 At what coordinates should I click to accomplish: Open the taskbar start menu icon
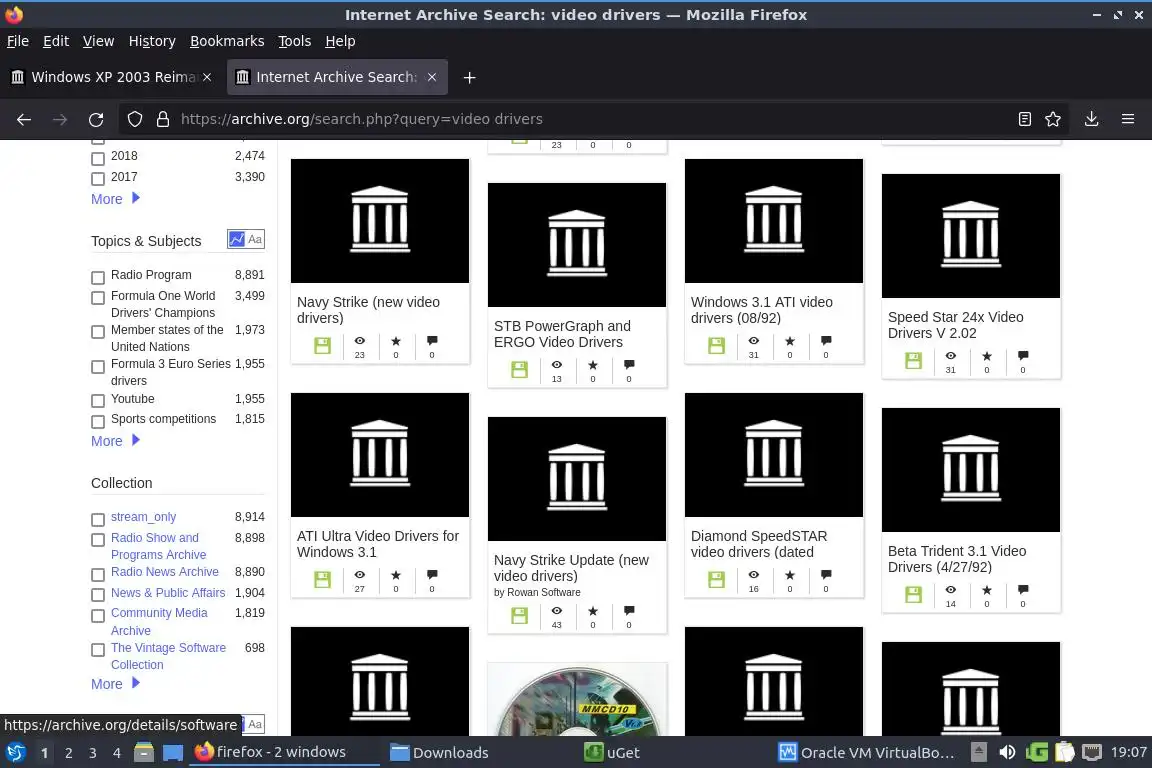15,753
